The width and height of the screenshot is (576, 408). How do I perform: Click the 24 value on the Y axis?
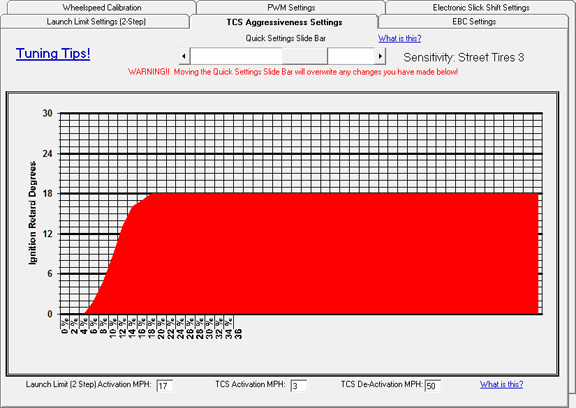(x=47, y=154)
